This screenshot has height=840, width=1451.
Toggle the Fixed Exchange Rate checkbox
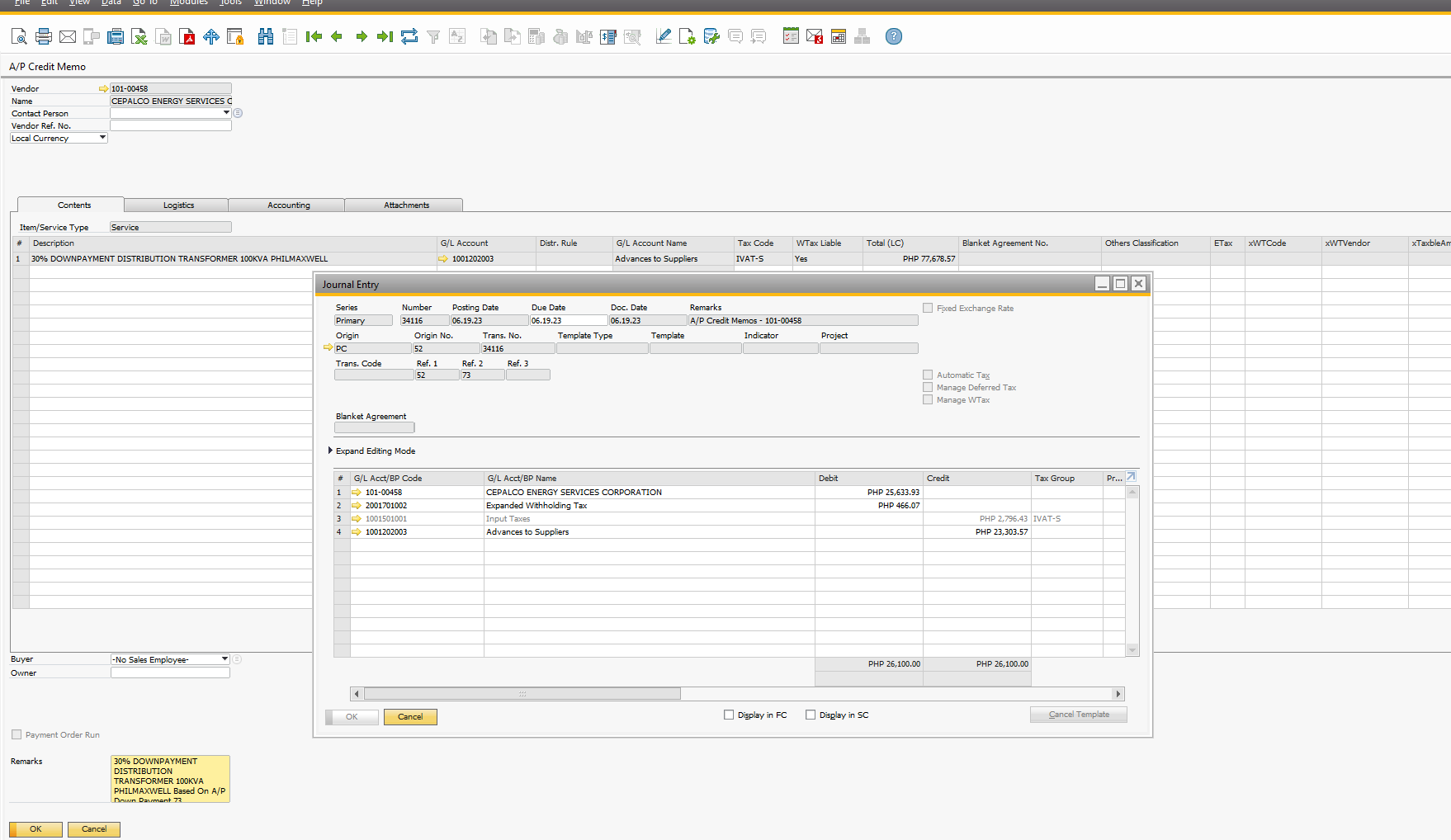click(928, 308)
